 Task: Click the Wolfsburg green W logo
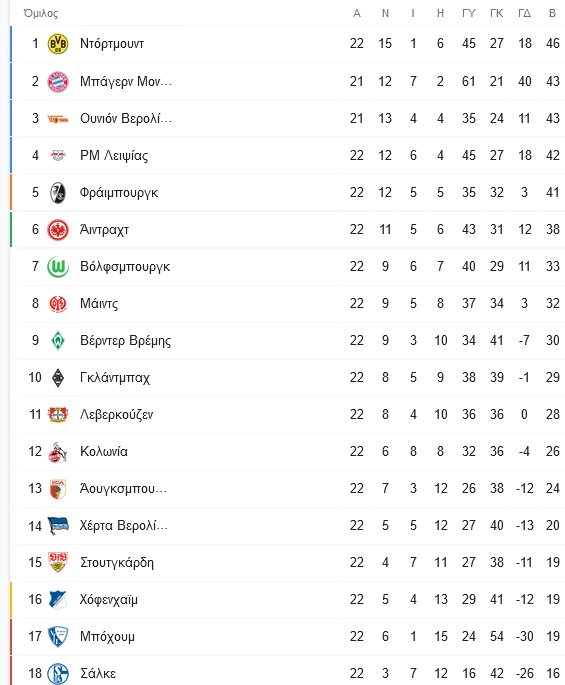pyautogui.click(x=58, y=266)
